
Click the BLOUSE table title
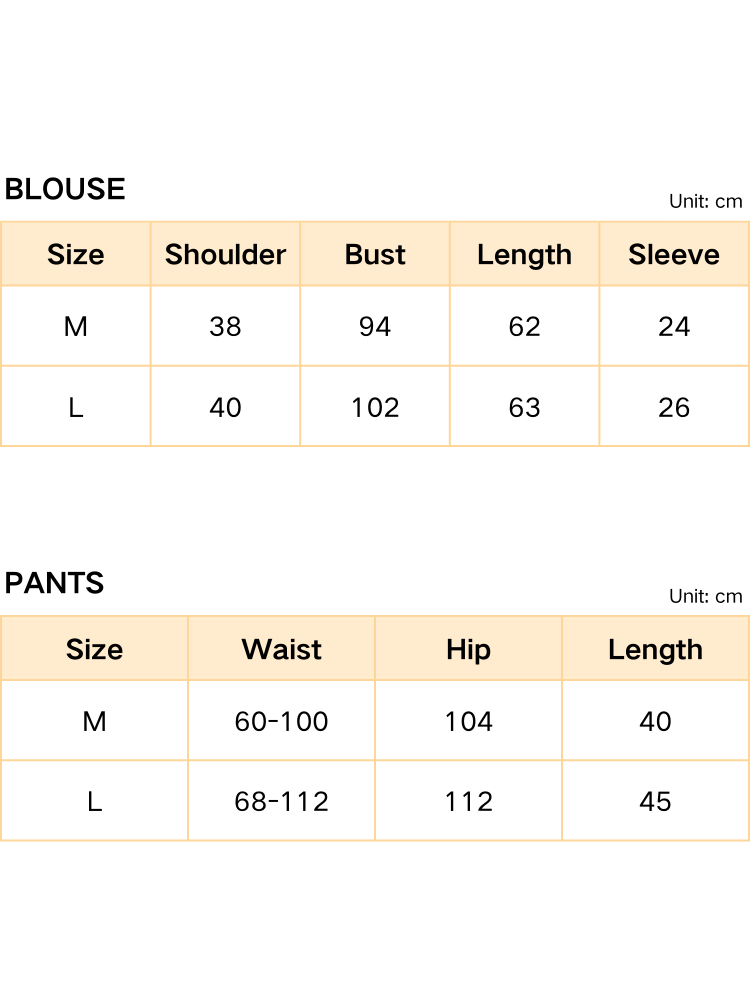pyautogui.click(x=65, y=189)
